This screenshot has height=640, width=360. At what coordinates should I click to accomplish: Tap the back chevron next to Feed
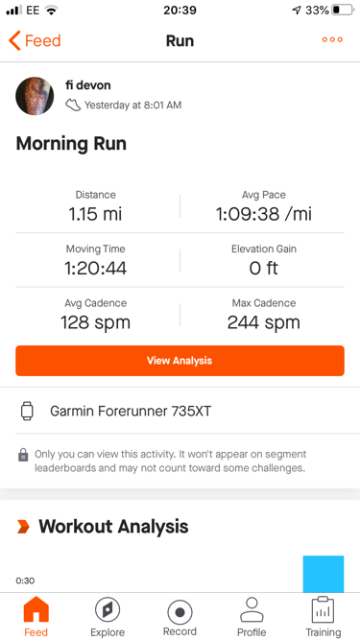pyautogui.click(x=14, y=41)
